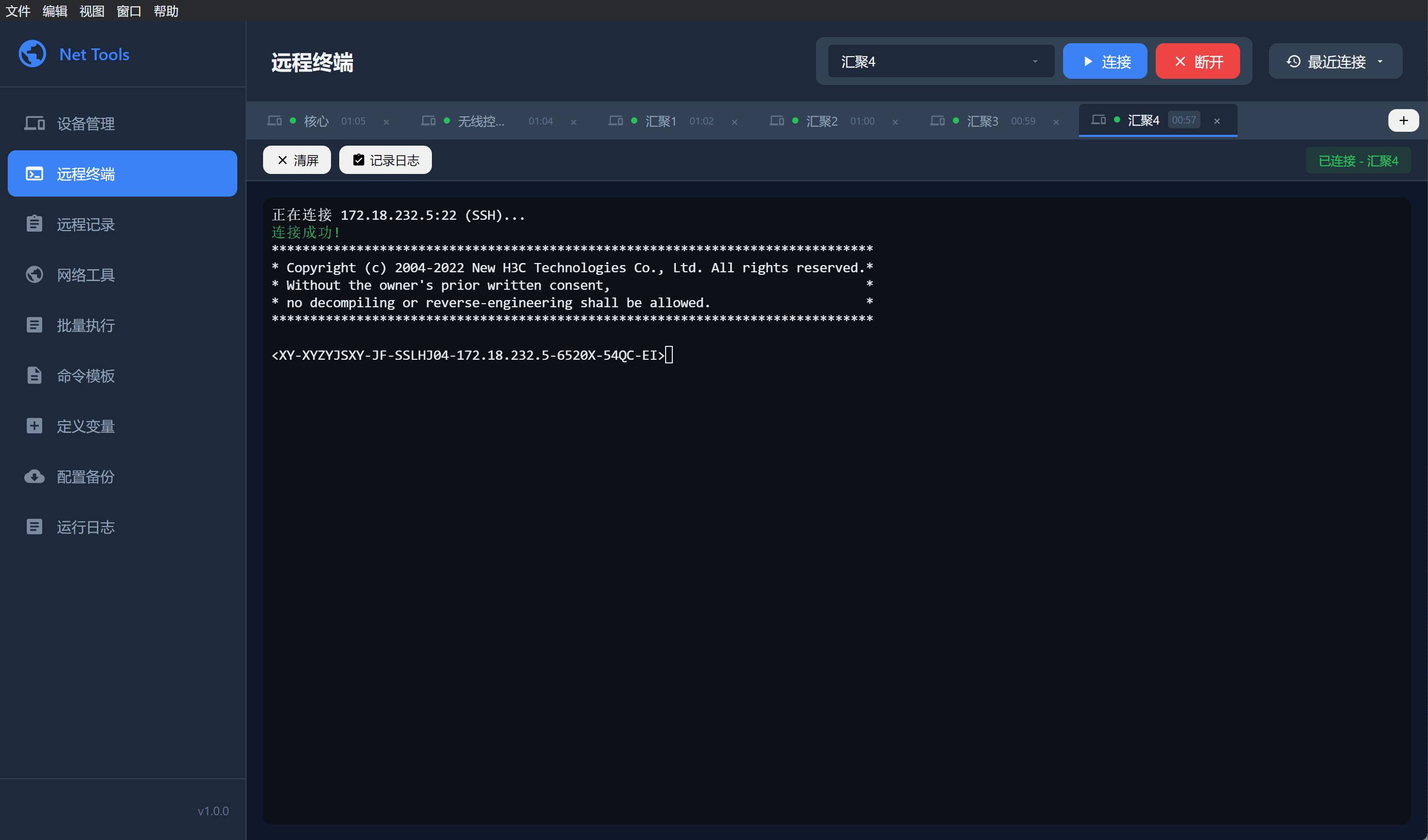Viewport: 1428px width, 840px height.
Task: Click the Net Tools logo globe
Action: (x=32, y=54)
